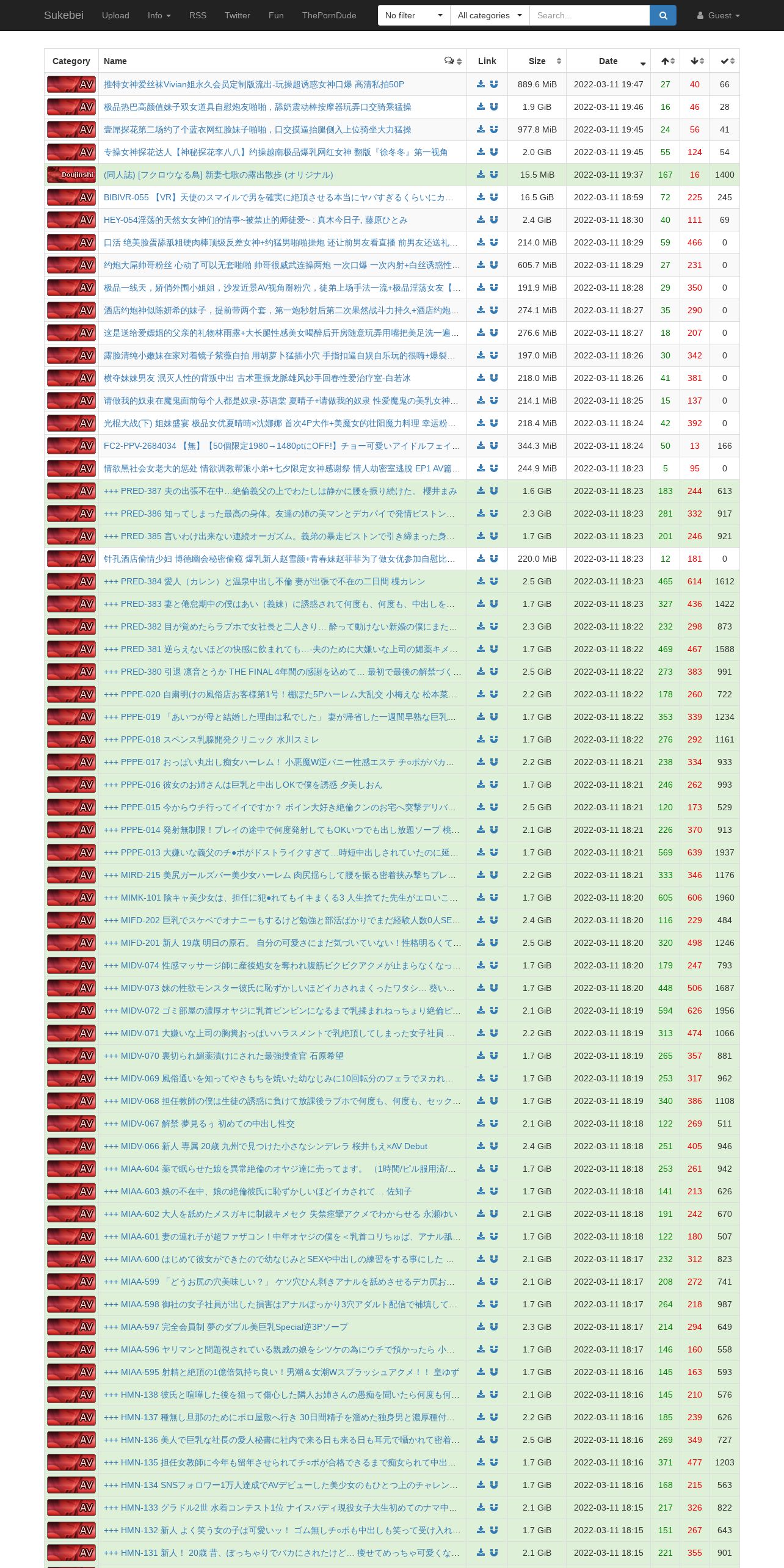The width and height of the screenshot is (784, 1568).
Task: Click the 344.3 MiB size cell
Action: coord(537,446)
